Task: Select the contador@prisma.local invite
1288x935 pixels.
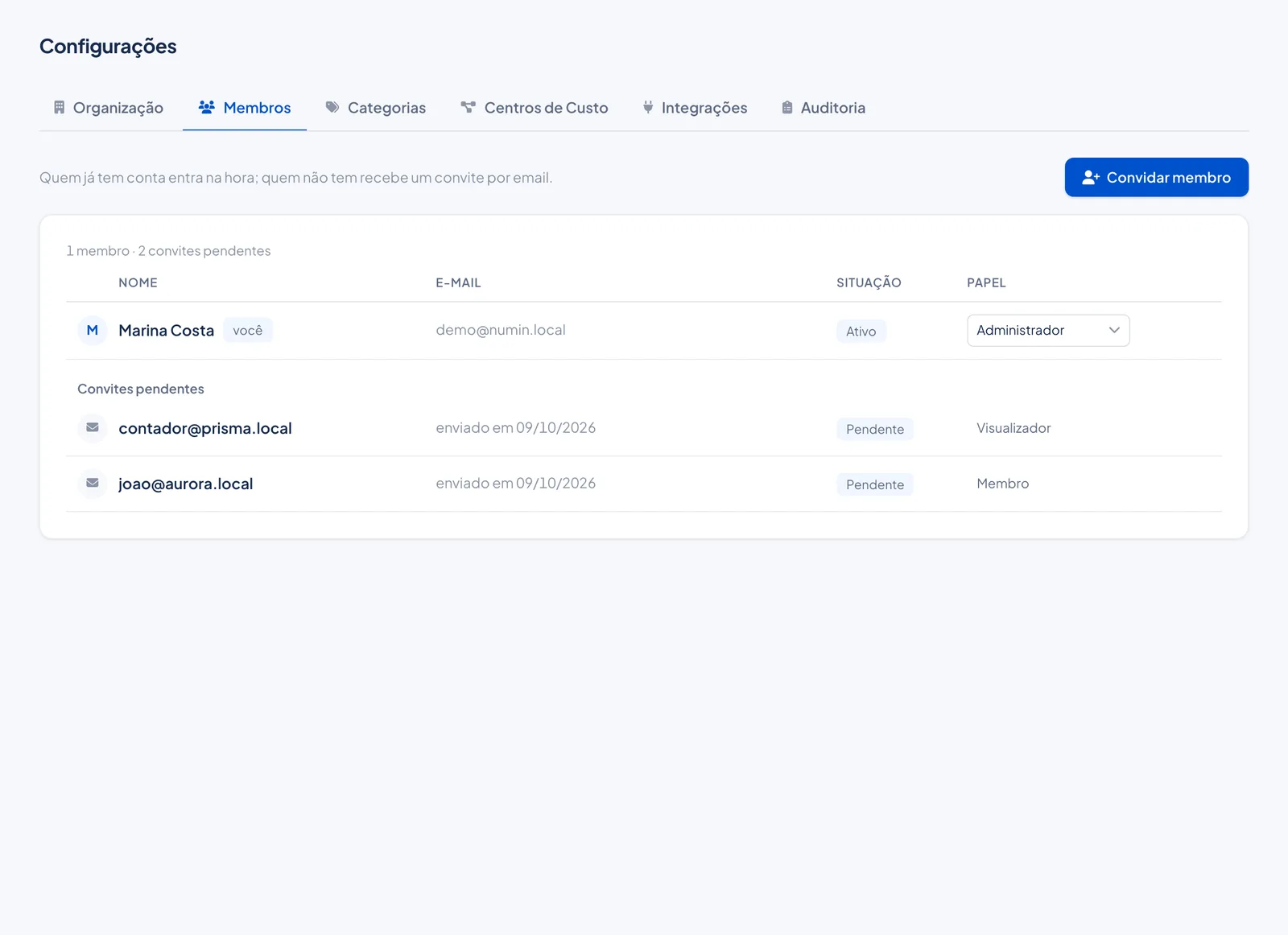Action: pyautogui.click(x=644, y=428)
